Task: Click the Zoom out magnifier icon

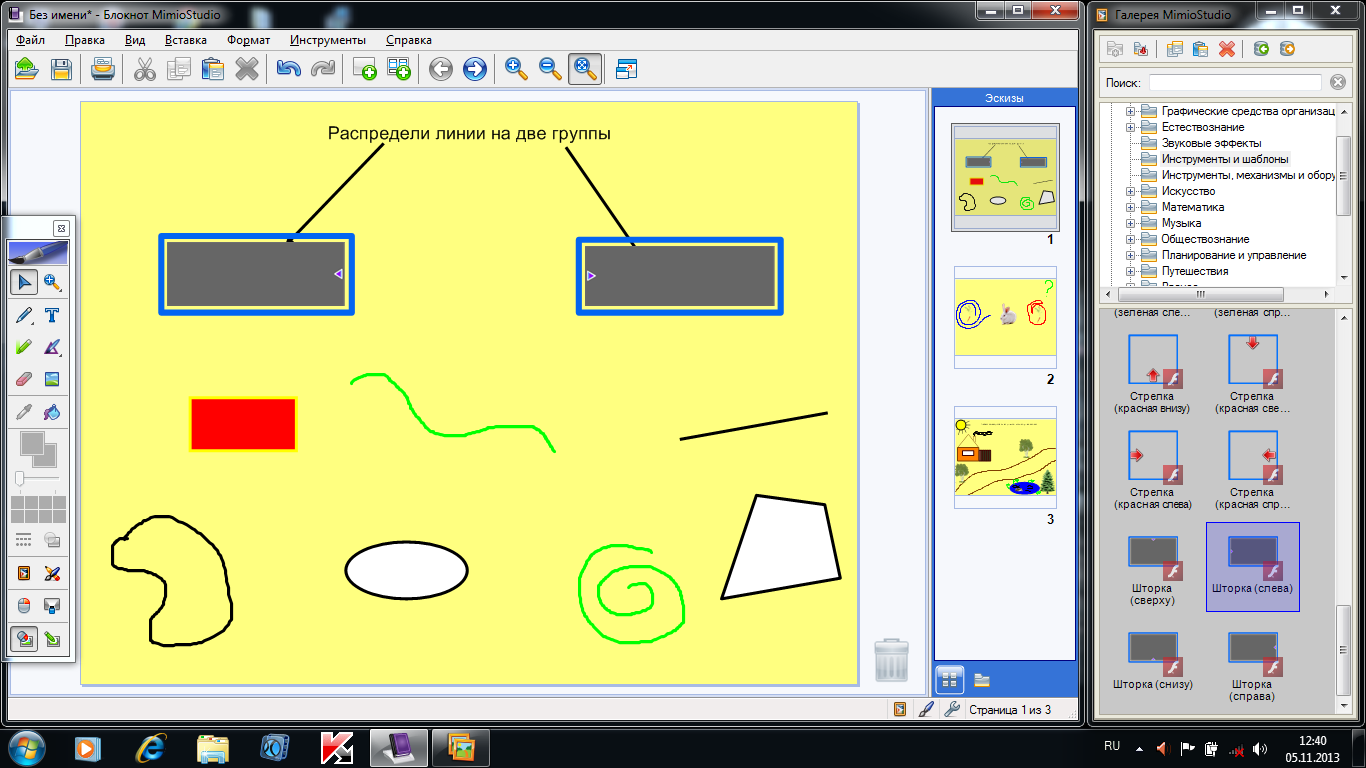Action: (550, 69)
